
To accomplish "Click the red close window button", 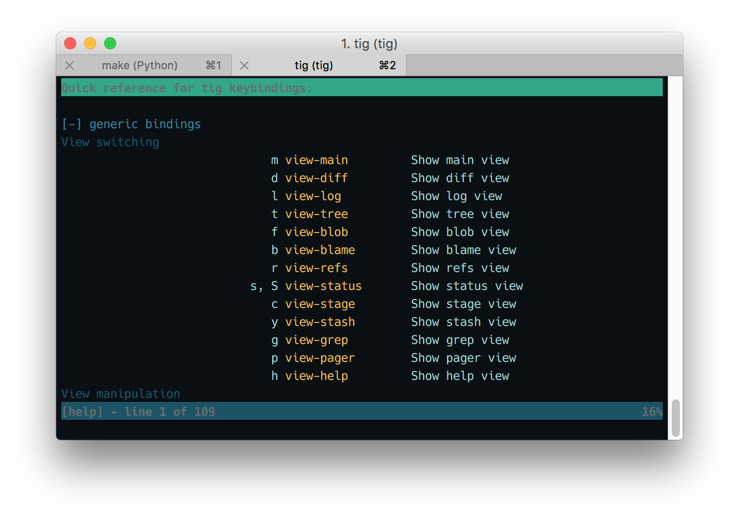I will click(70, 43).
